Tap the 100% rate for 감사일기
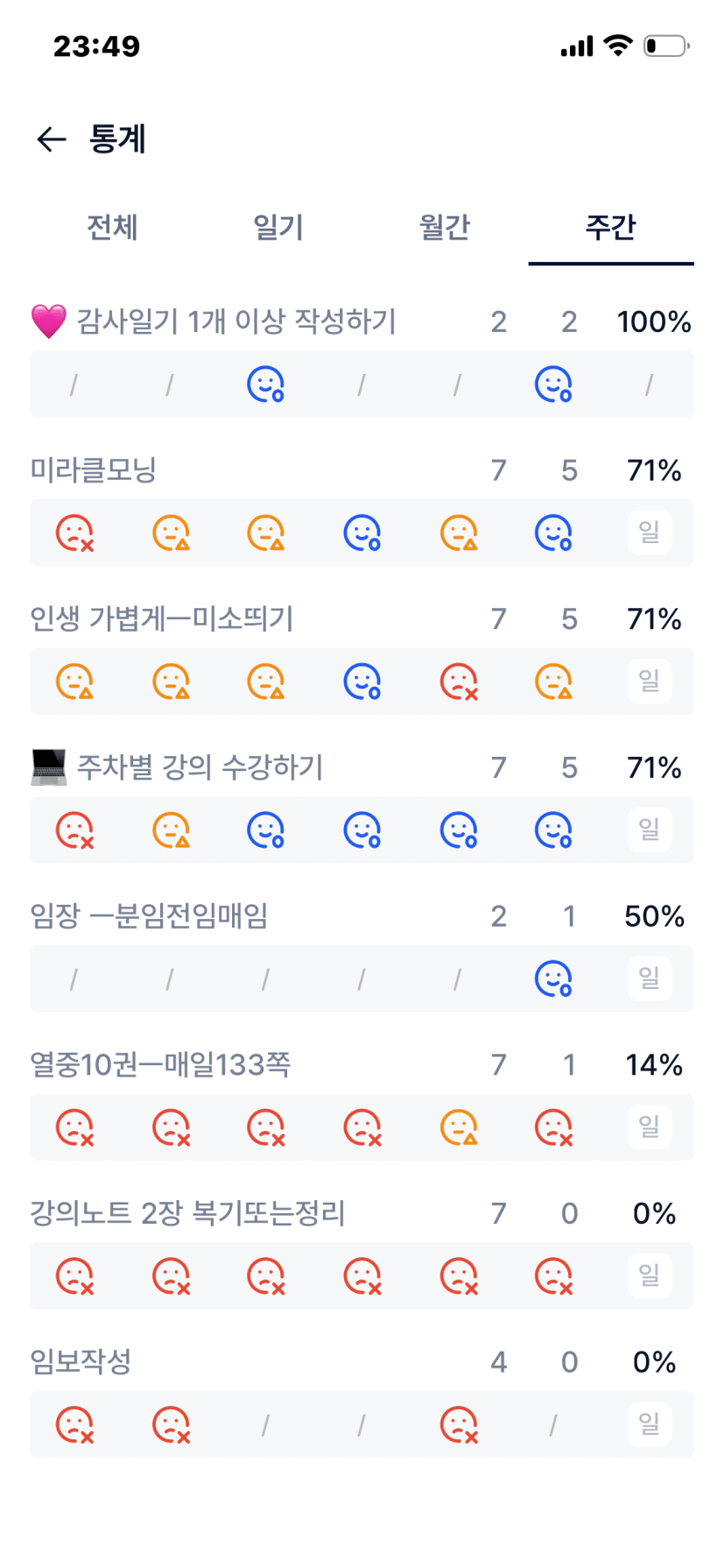 click(x=653, y=322)
